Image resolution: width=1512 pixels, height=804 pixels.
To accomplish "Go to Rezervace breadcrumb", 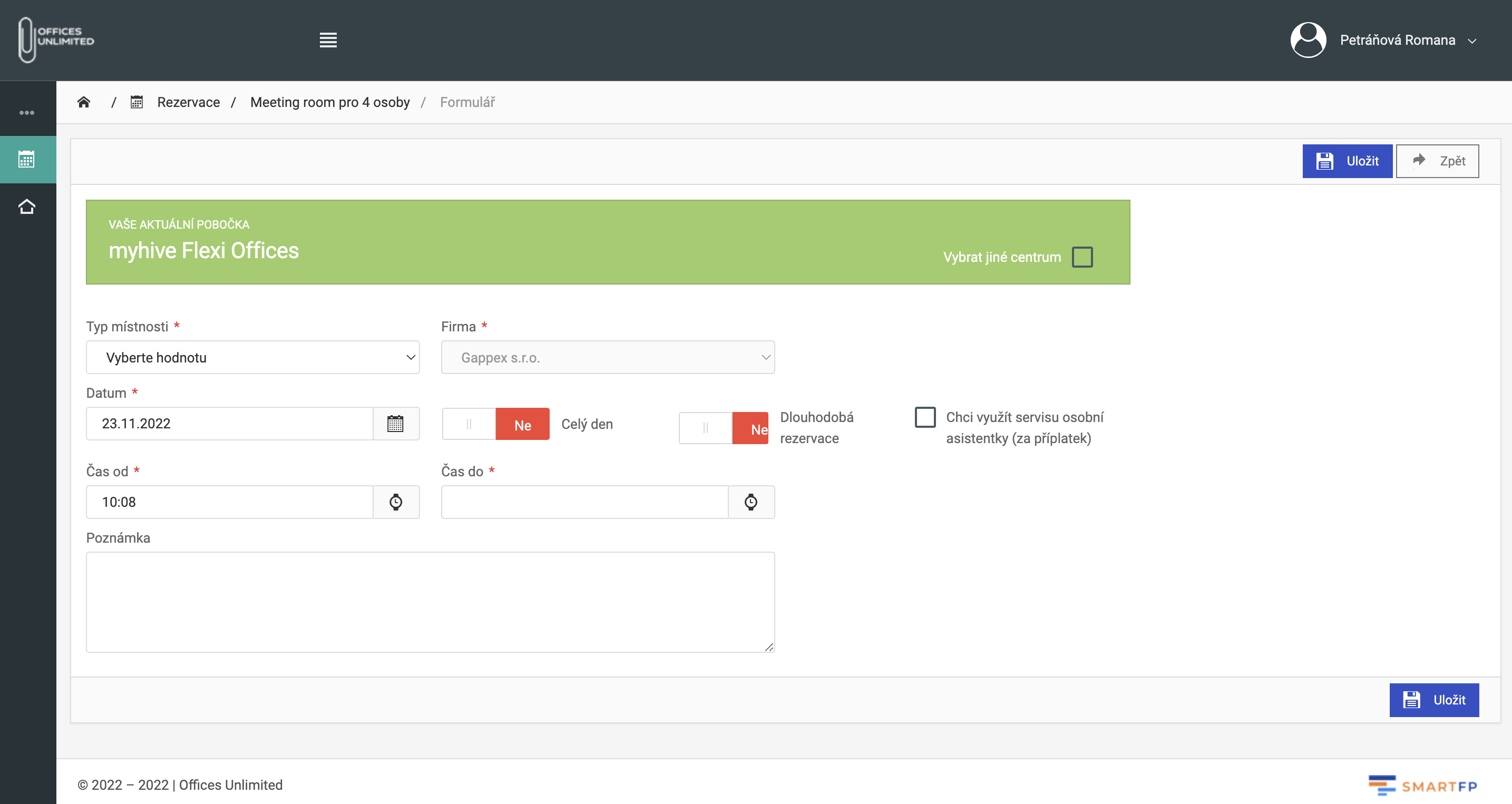I will pos(188,102).
